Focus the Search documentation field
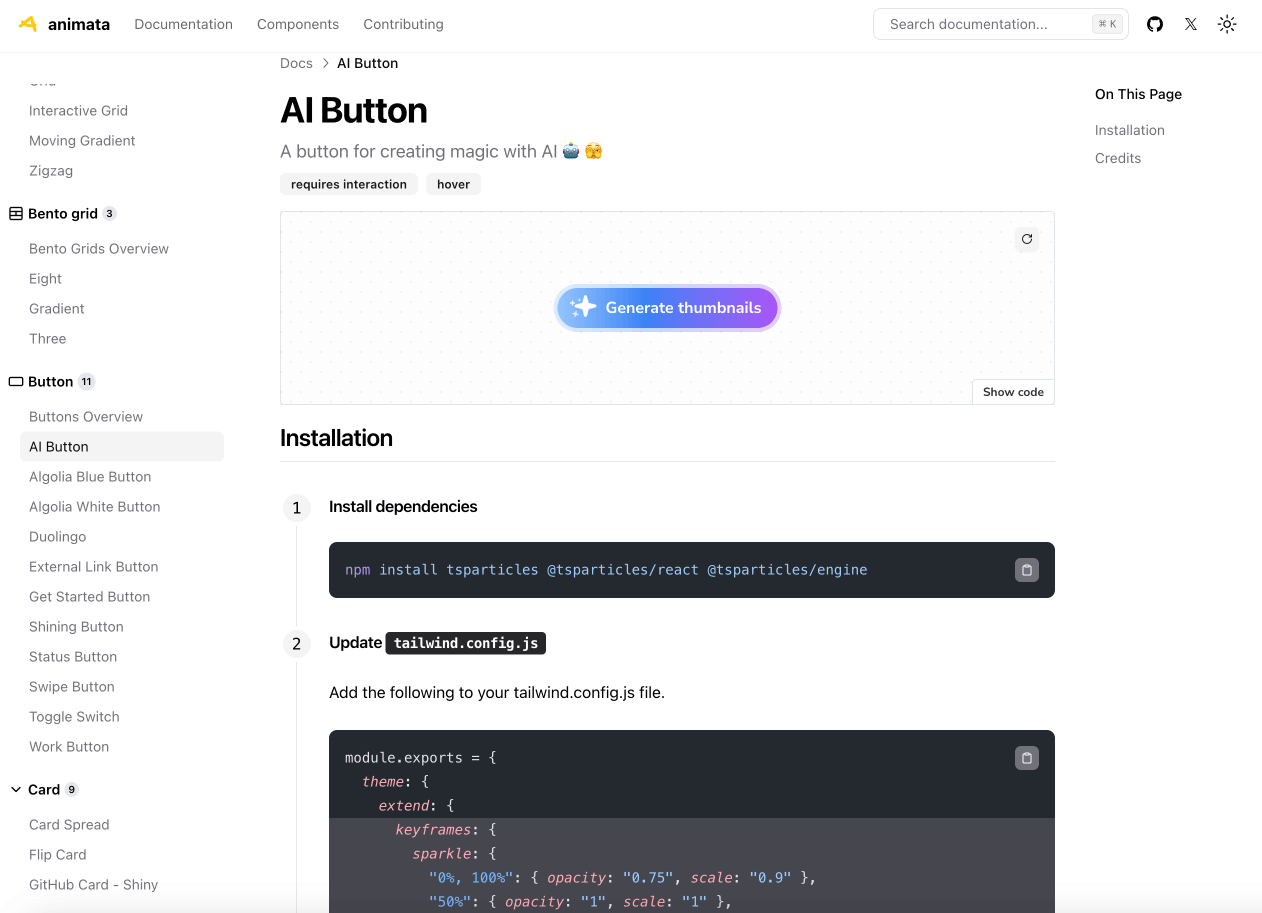The height and width of the screenshot is (913, 1262). pos(985,24)
